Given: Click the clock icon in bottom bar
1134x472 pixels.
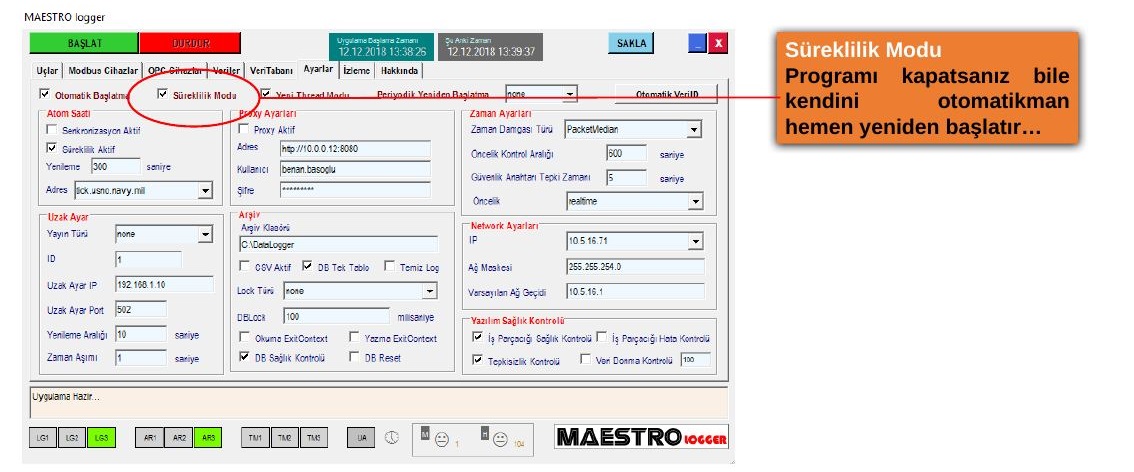Looking at the screenshot, I should coord(391,438).
